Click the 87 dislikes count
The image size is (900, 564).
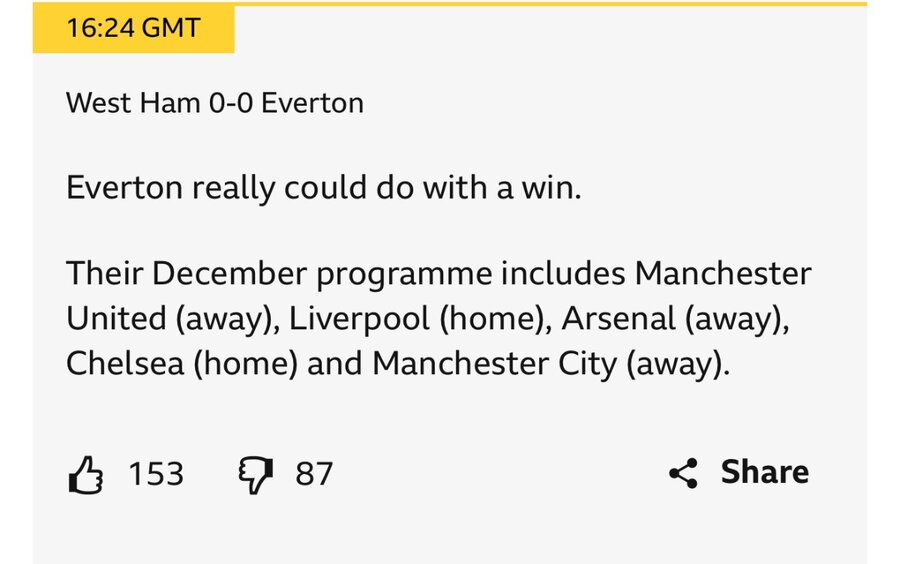tap(314, 474)
